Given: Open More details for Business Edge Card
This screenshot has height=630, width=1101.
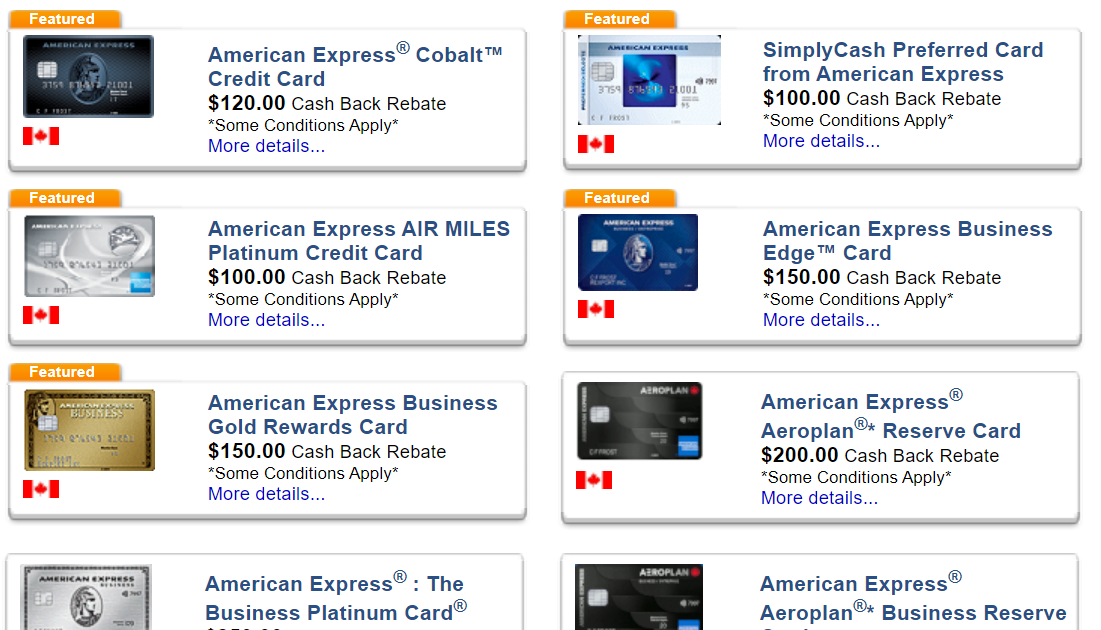Looking at the screenshot, I should [x=821, y=320].
